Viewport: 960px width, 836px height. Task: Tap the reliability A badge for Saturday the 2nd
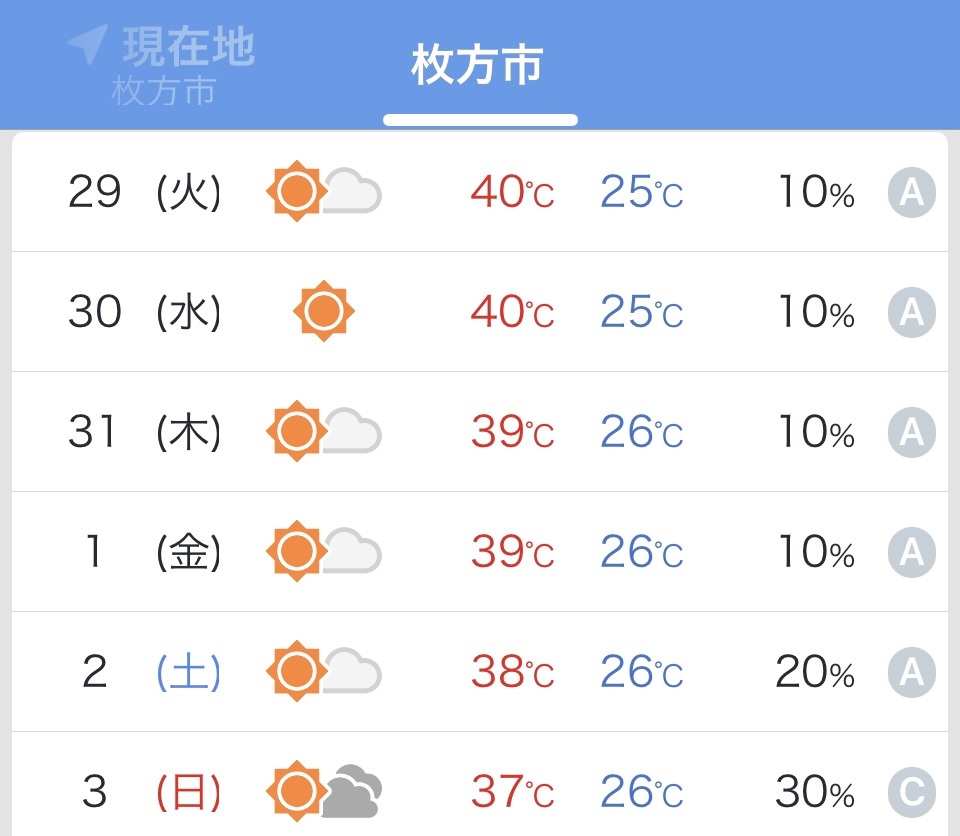pos(911,672)
